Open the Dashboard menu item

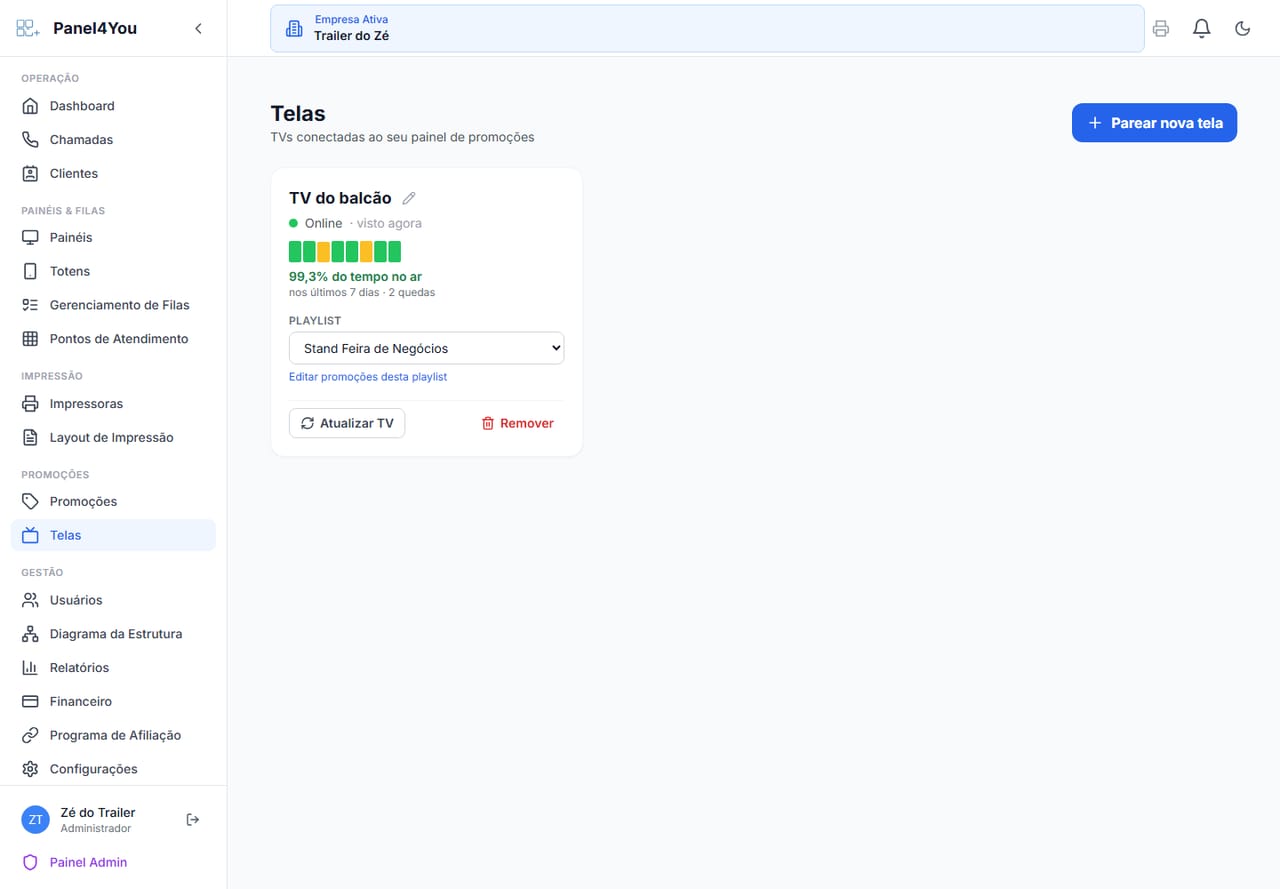tap(113, 106)
